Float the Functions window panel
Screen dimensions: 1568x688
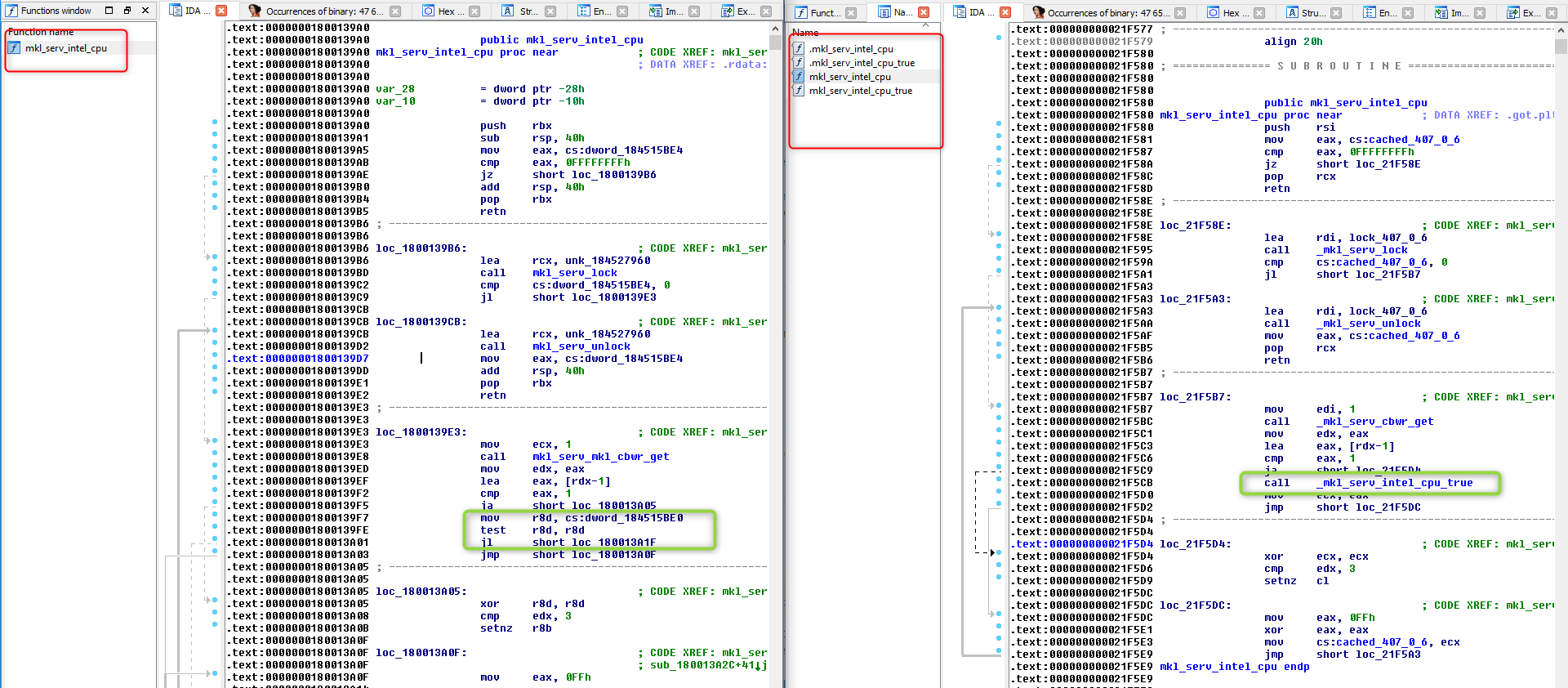click(x=127, y=11)
